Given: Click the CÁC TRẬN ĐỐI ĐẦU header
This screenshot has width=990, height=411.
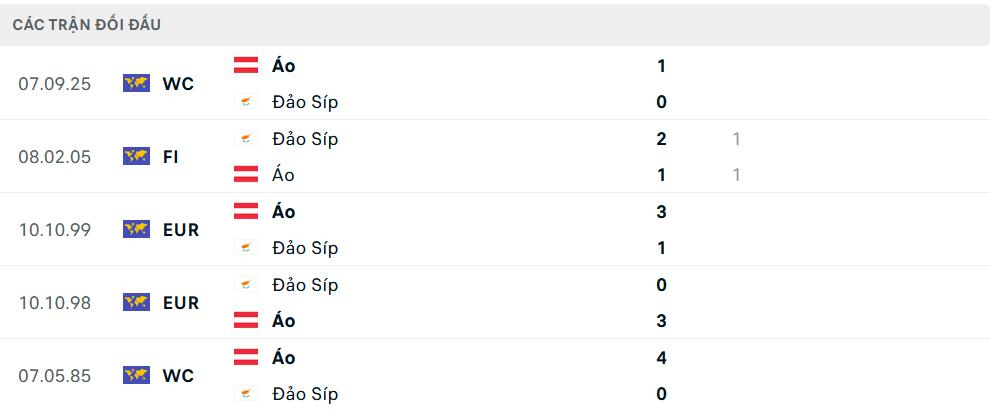Looking at the screenshot, I should click(87, 24).
